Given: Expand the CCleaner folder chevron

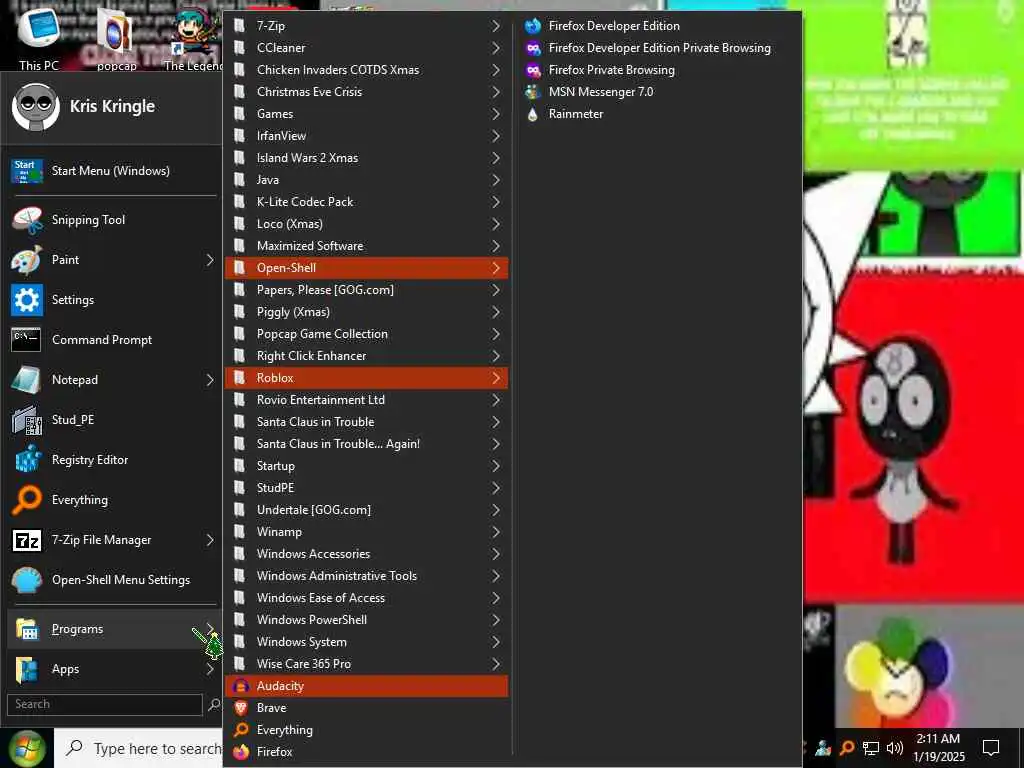Looking at the screenshot, I should coord(496,48).
